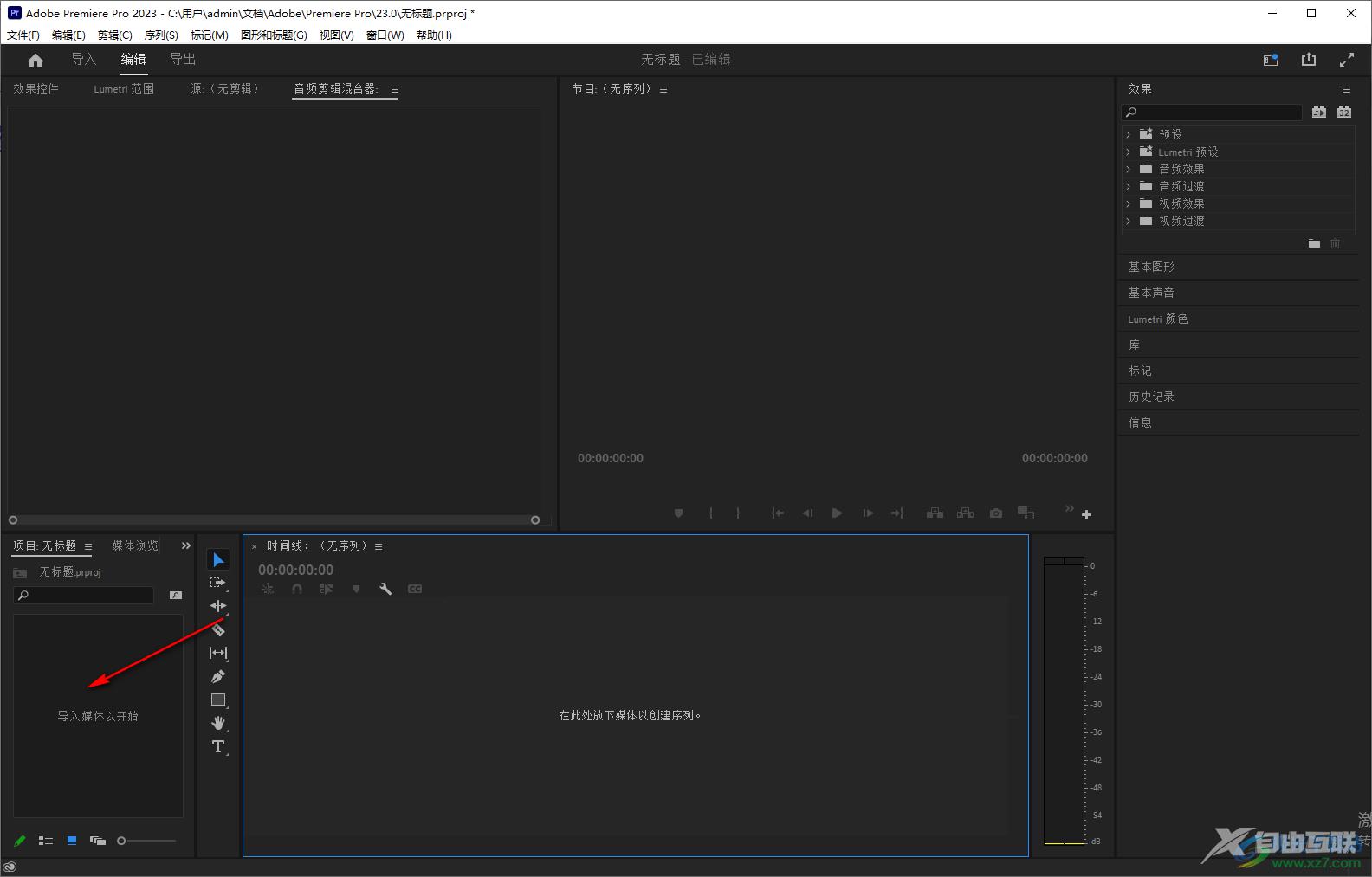This screenshot has height=877, width=1372.
Task: Click the full-screen video maximize icon
Action: [1347, 60]
